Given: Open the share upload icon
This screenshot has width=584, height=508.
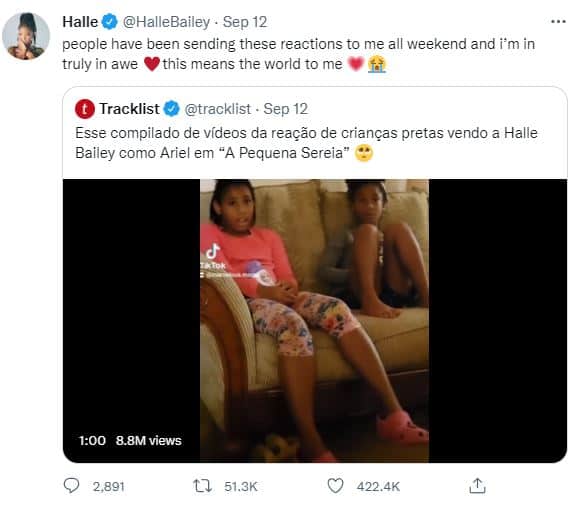Looking at the screenshot, I should point(477,486).
